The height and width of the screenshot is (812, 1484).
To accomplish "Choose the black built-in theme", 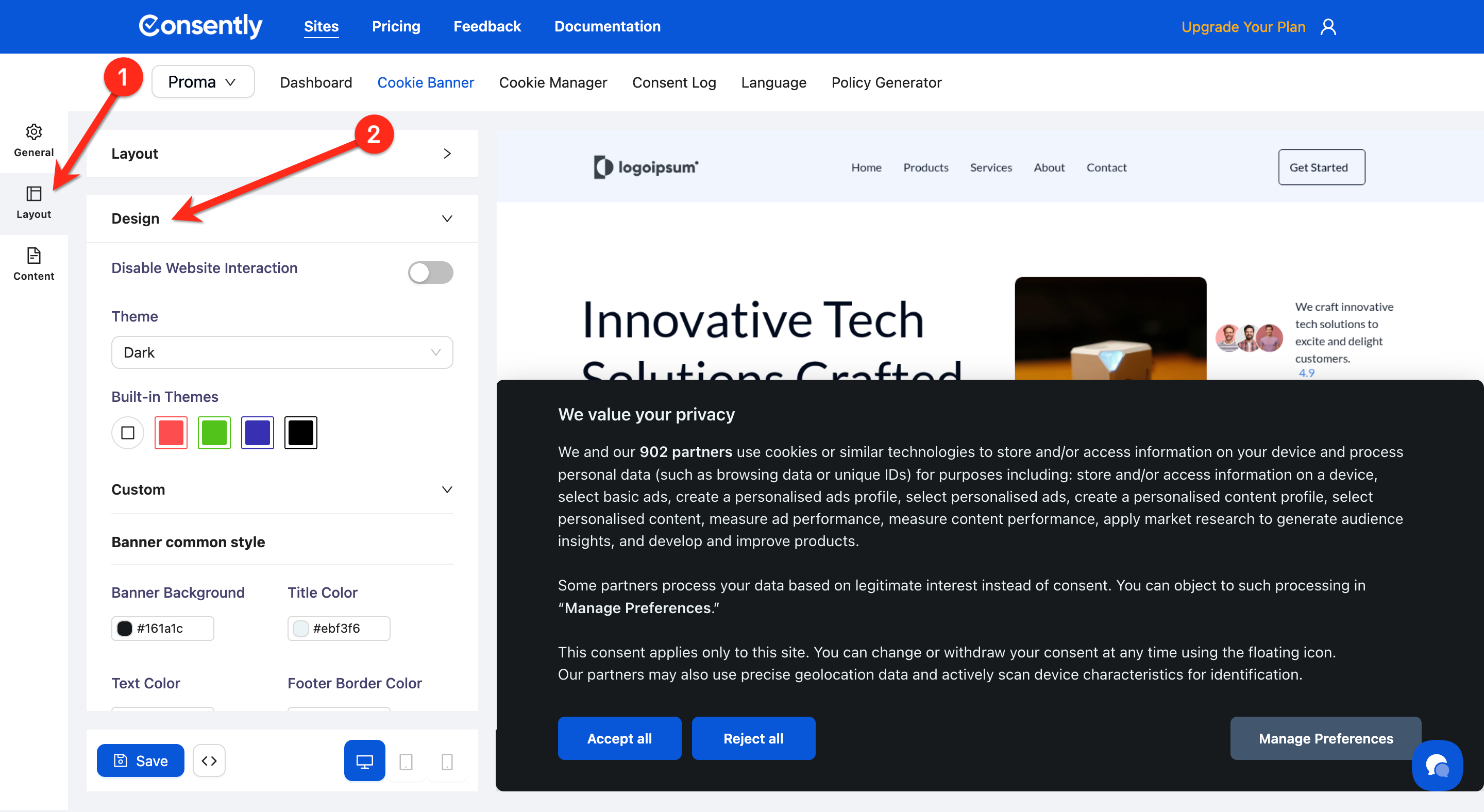I will point(300,432).
